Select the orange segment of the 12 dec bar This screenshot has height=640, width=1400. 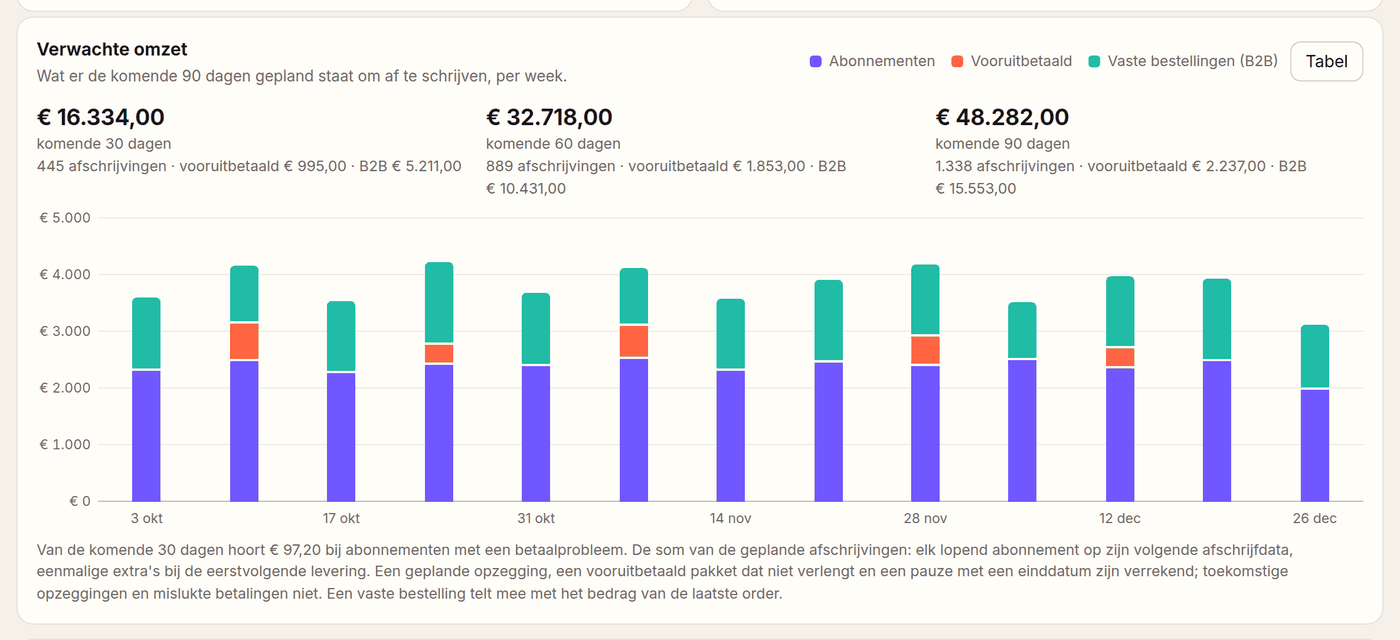click(x=1120, y=357)
